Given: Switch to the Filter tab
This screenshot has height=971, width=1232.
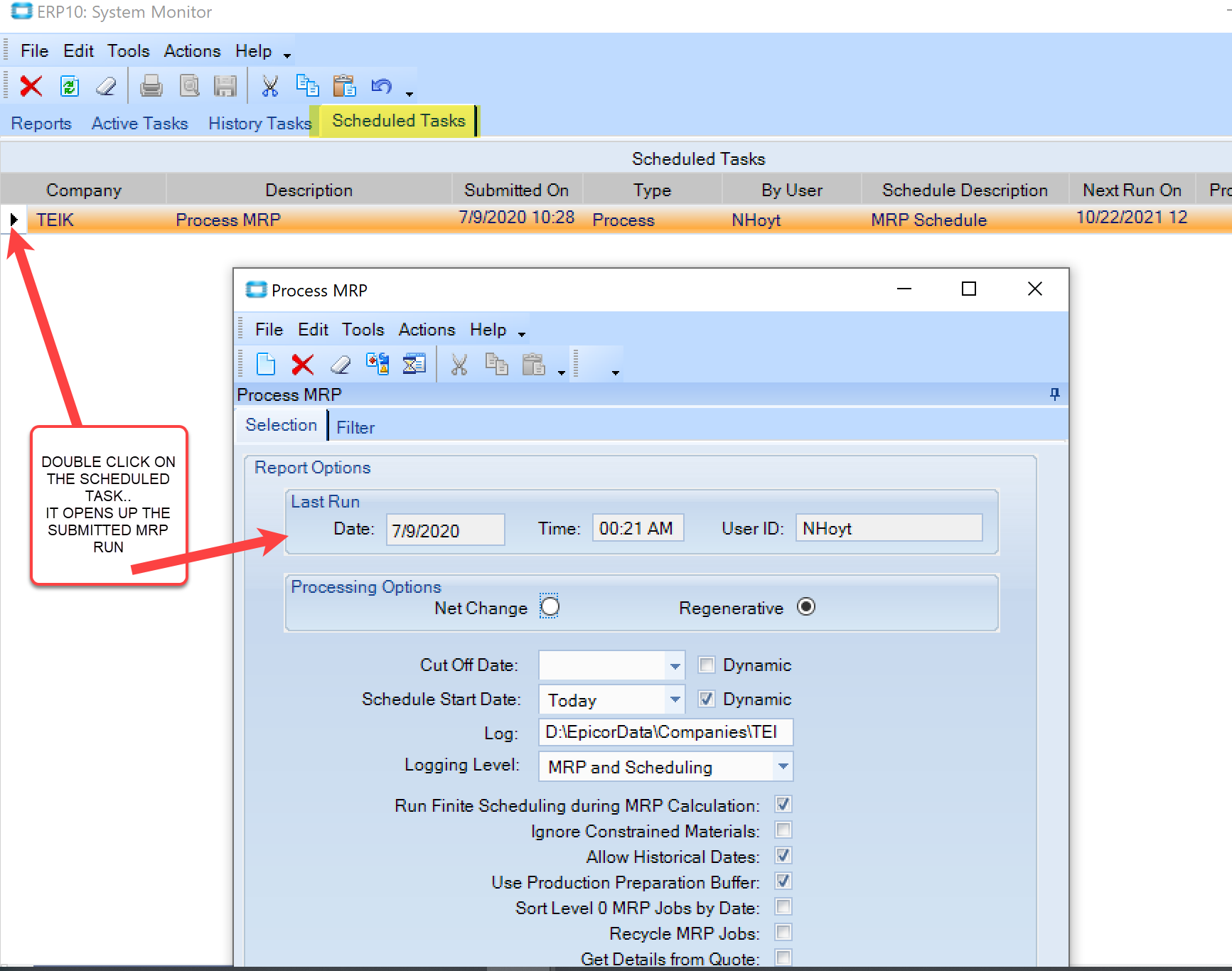Looking at the screenshot, I should coord(355,426).
